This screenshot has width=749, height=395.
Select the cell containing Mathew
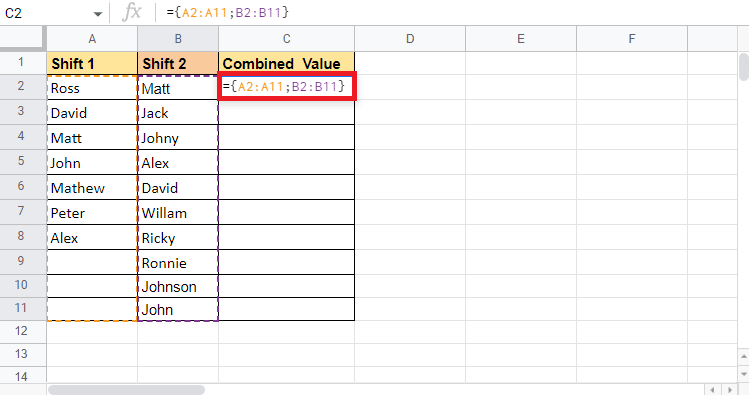[92, 187]
